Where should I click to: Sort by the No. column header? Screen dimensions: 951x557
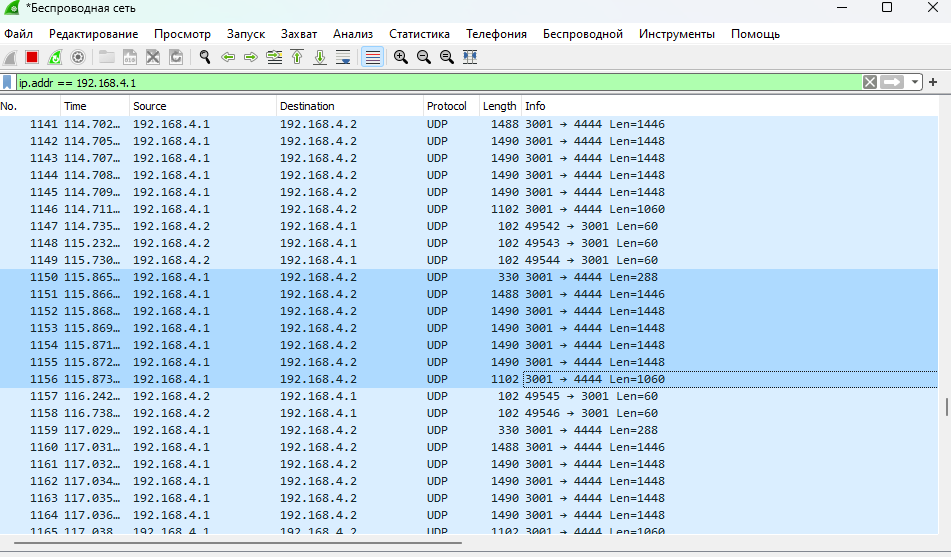pos(30,106)
